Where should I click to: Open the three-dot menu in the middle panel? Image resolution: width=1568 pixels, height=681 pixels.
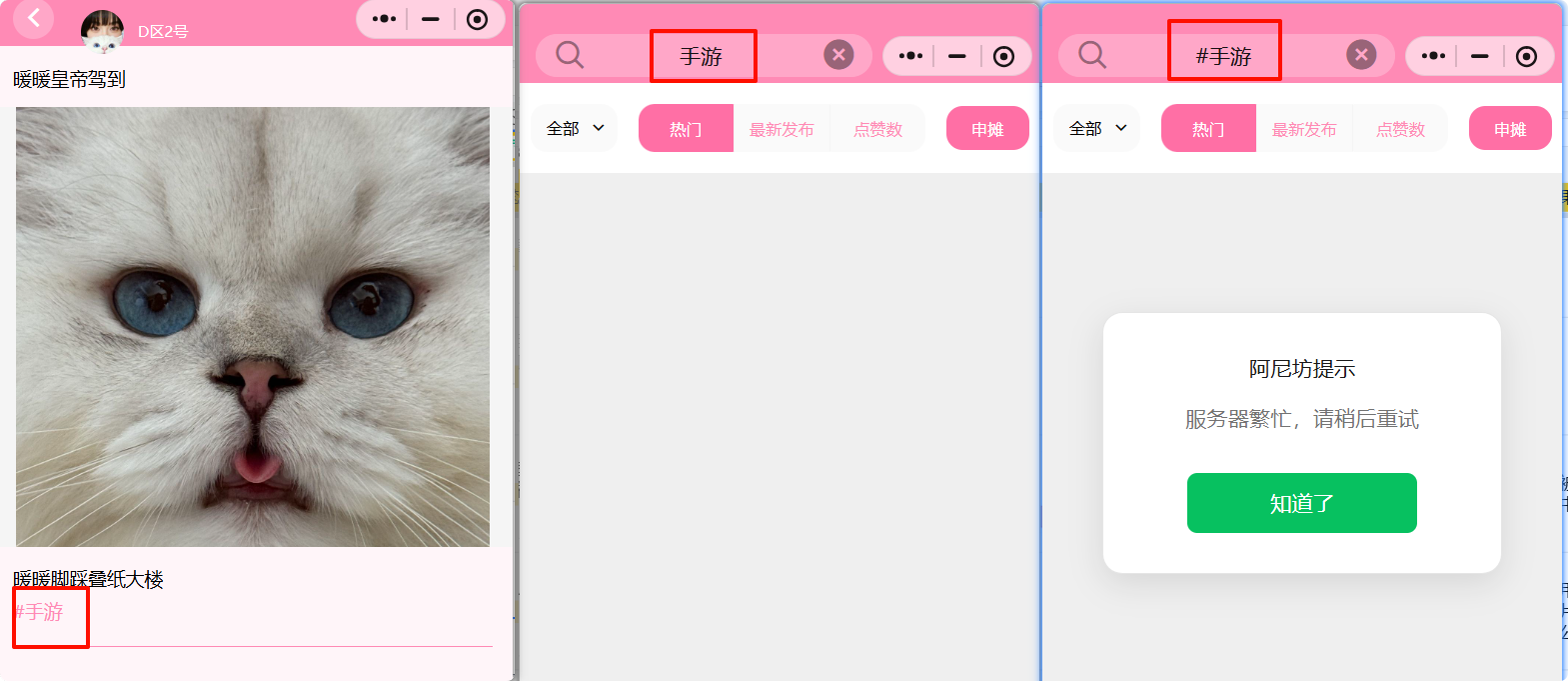[x=910, y=56]
